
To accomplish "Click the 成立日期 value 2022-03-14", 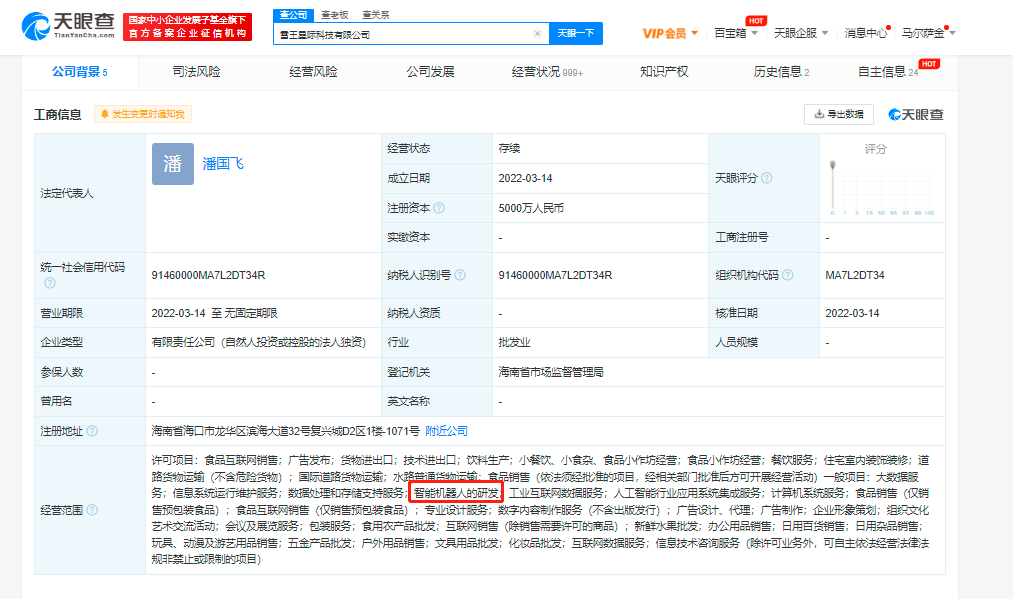I will [x=525, y=178].
